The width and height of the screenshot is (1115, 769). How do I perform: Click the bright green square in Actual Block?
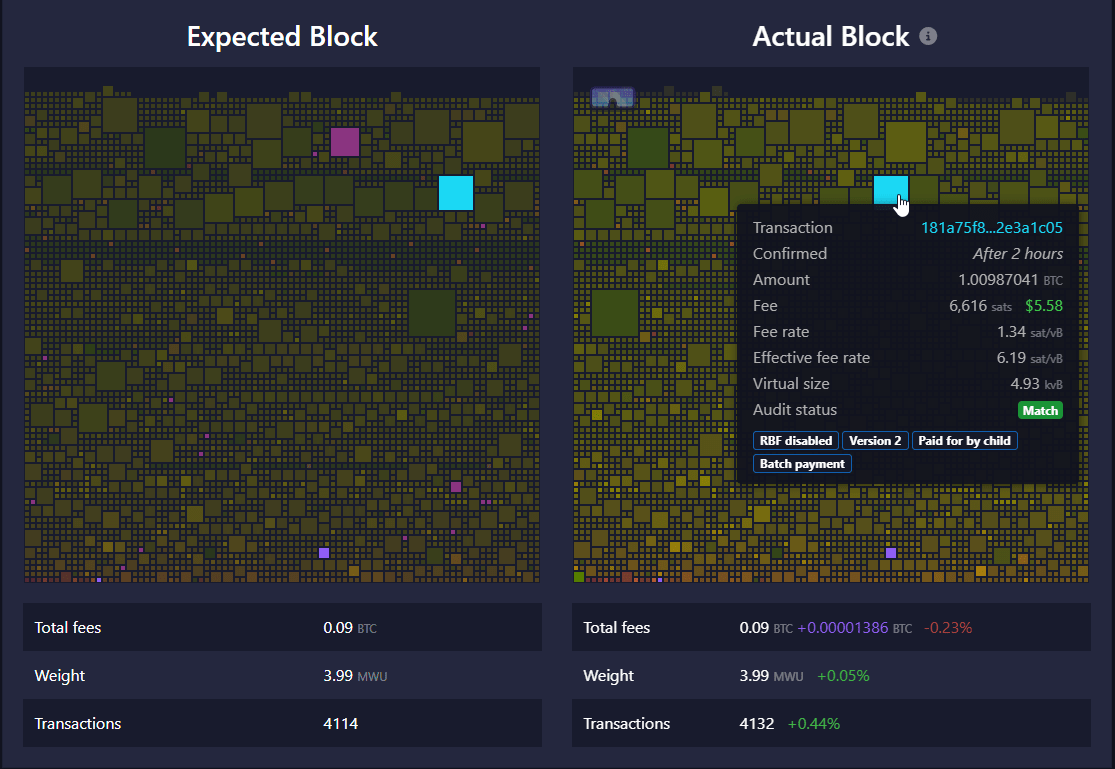[x=579, y=576]
